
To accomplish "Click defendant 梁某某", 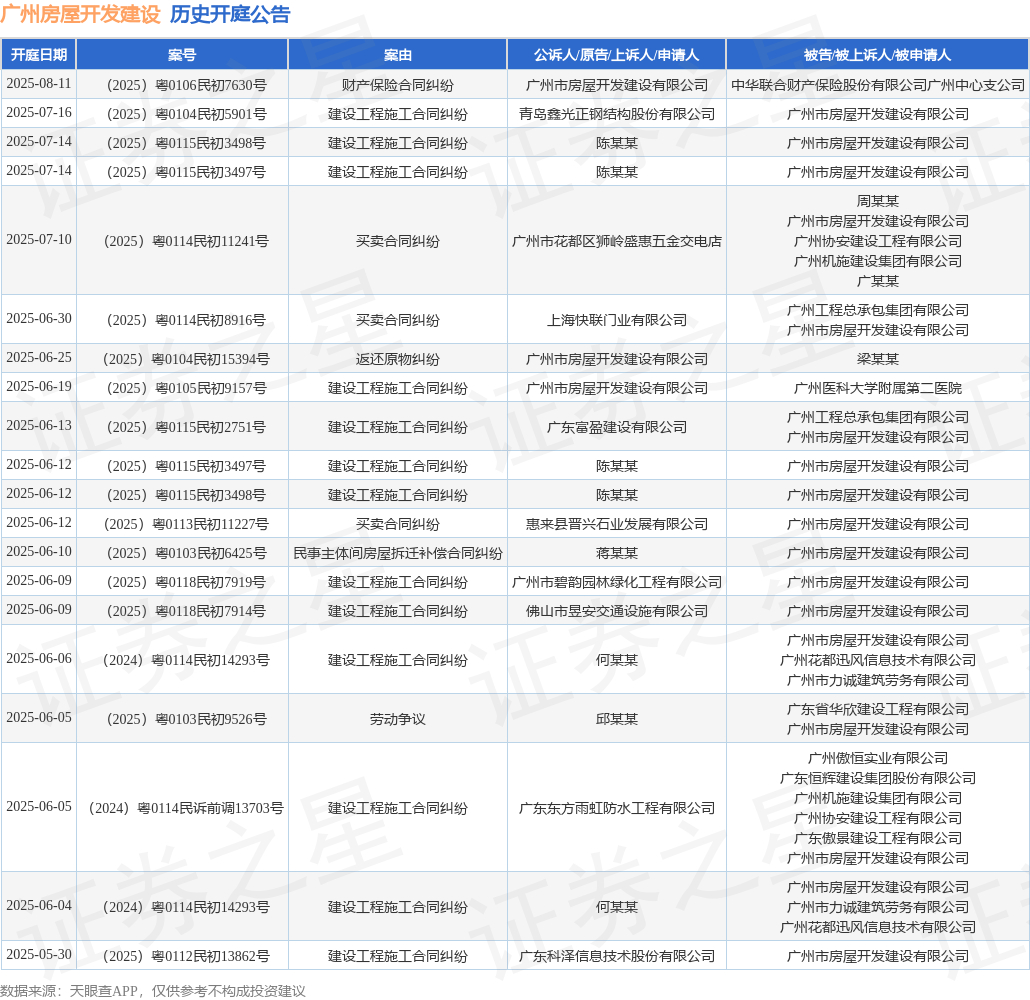I will [878, 359].
